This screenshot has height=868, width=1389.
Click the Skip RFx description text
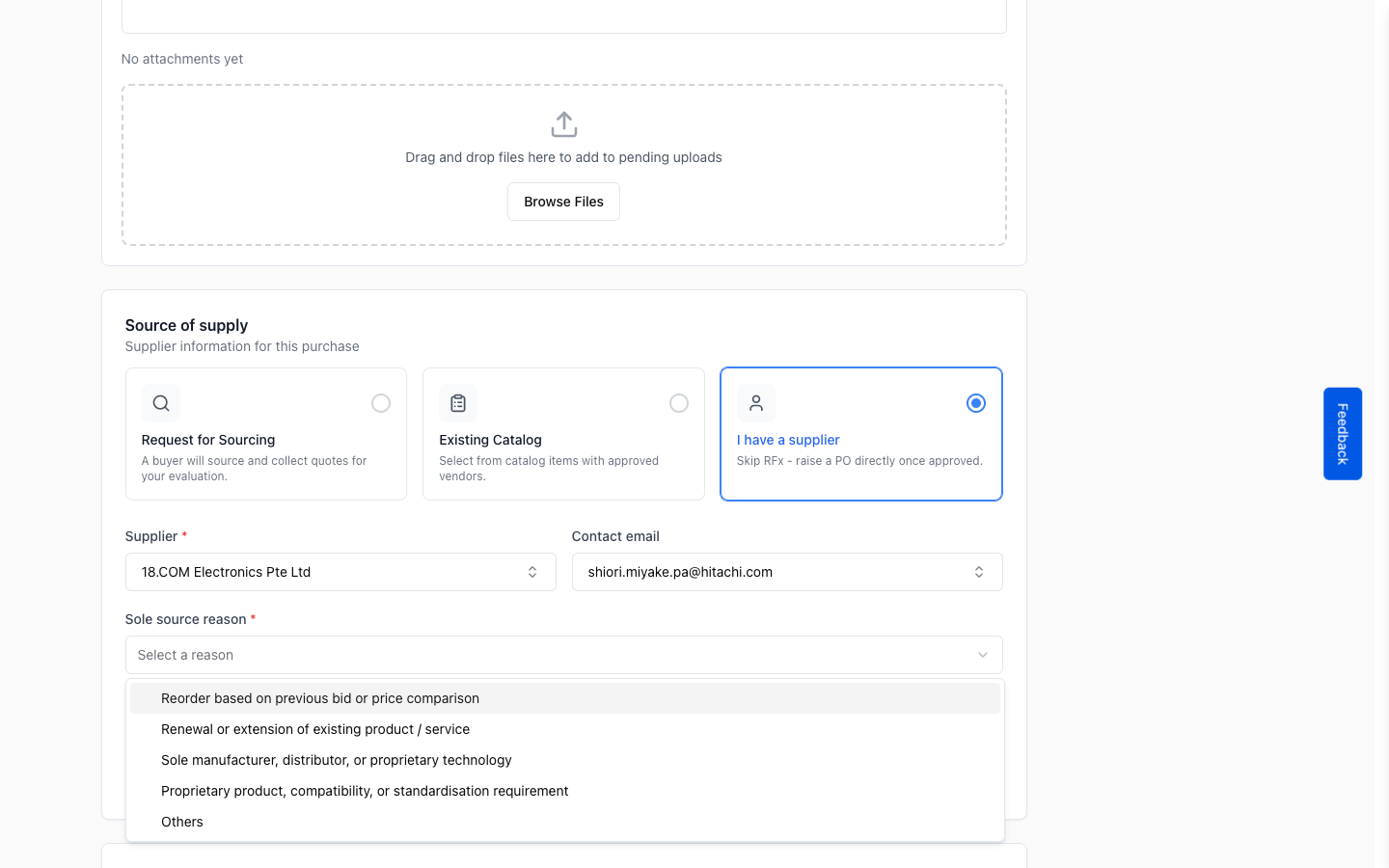[x=859, y=461]
